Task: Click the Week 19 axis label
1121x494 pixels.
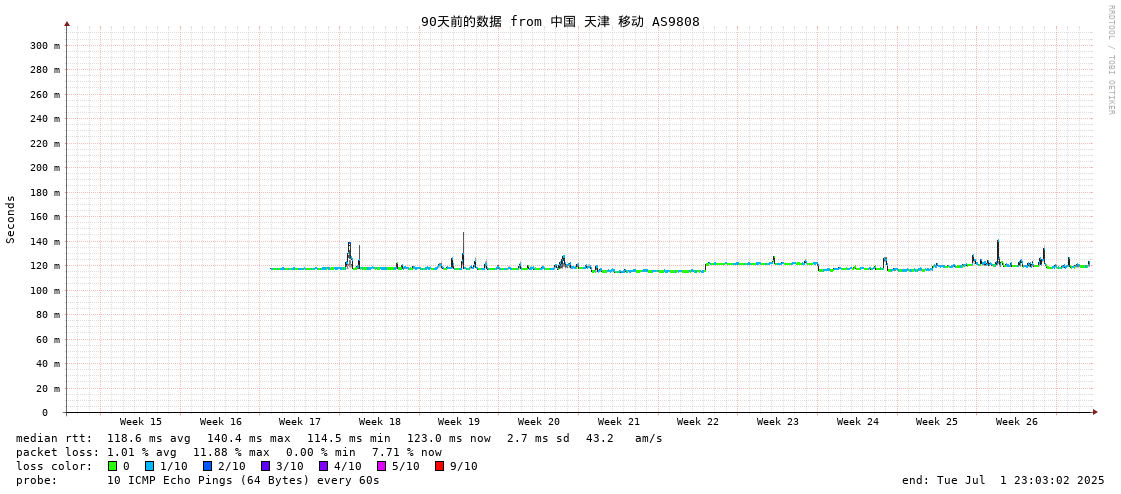Action: click(458, 422)
